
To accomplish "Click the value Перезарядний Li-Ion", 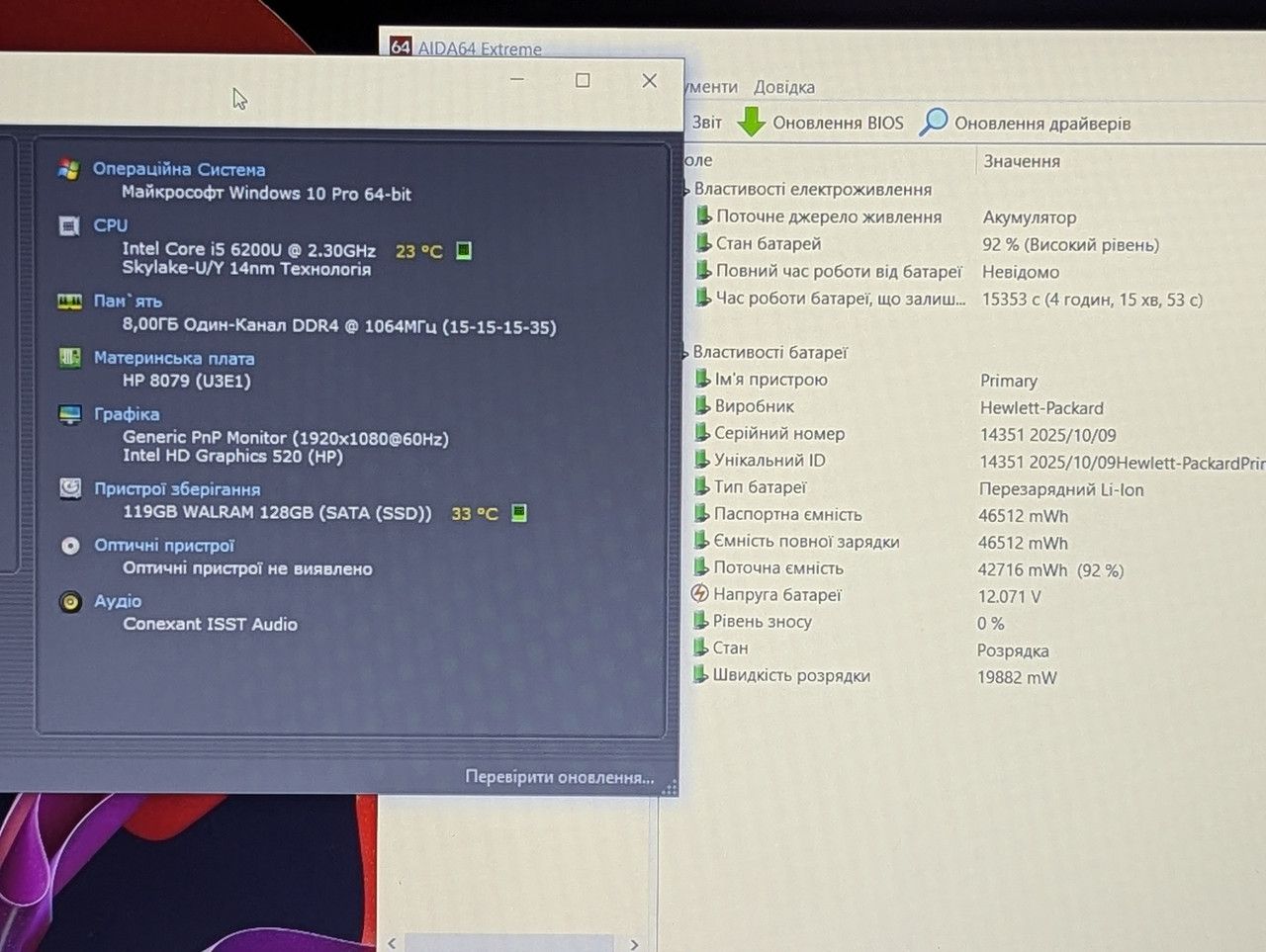I will click(x=1061, y=489).
